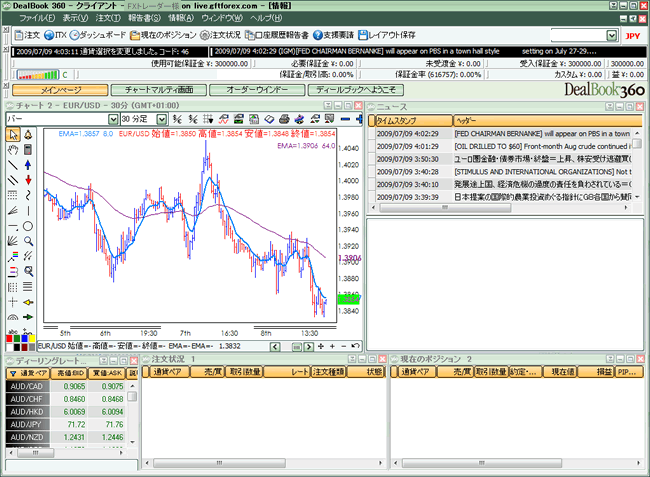Open the 報告書(S) menu
Screen dimensions: 650x477
pyautogui.click(x=144, y=18)
